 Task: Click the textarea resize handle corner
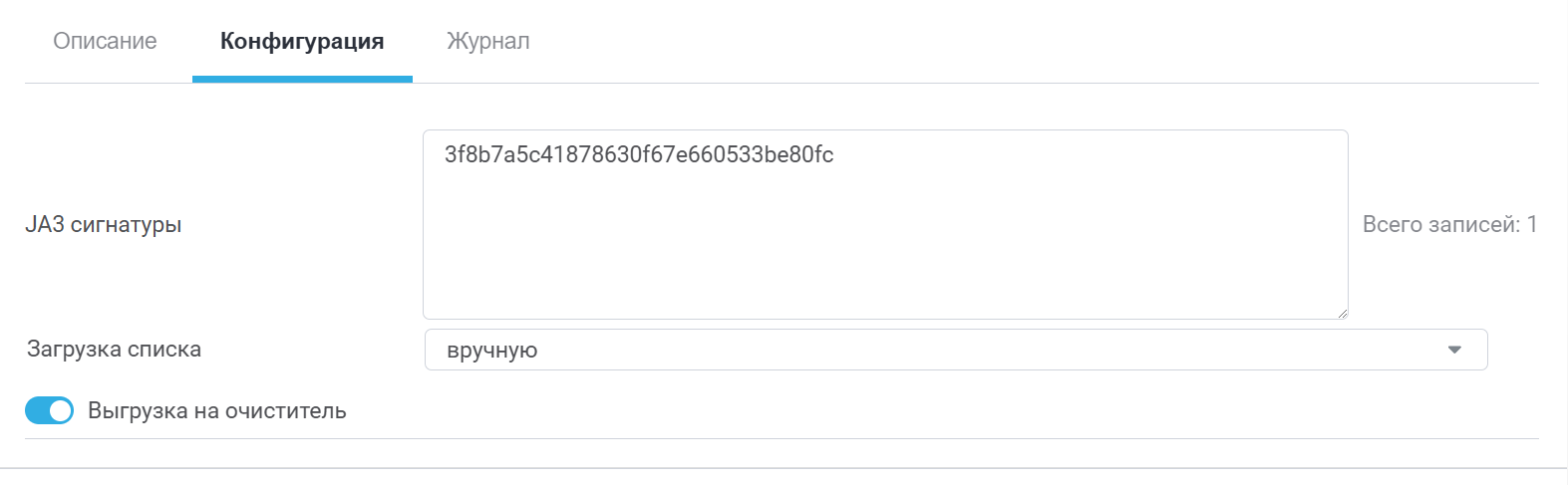1342,313
